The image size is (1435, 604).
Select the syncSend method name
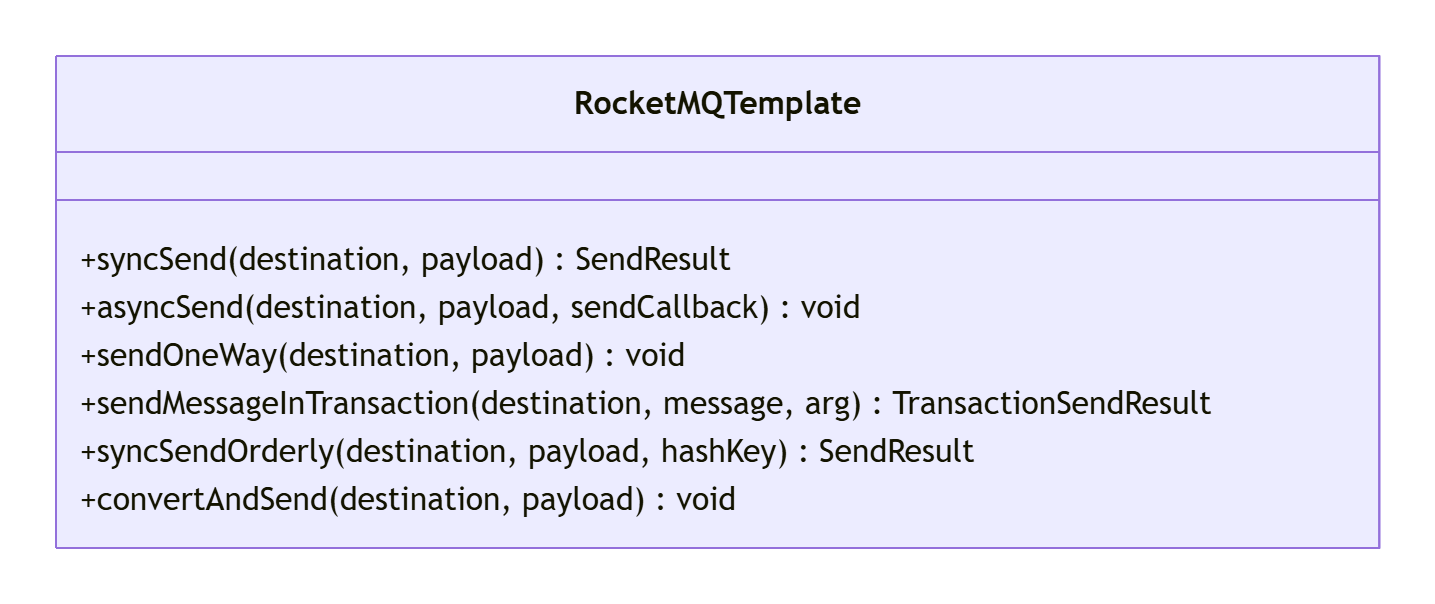click(x=161, y=260)
